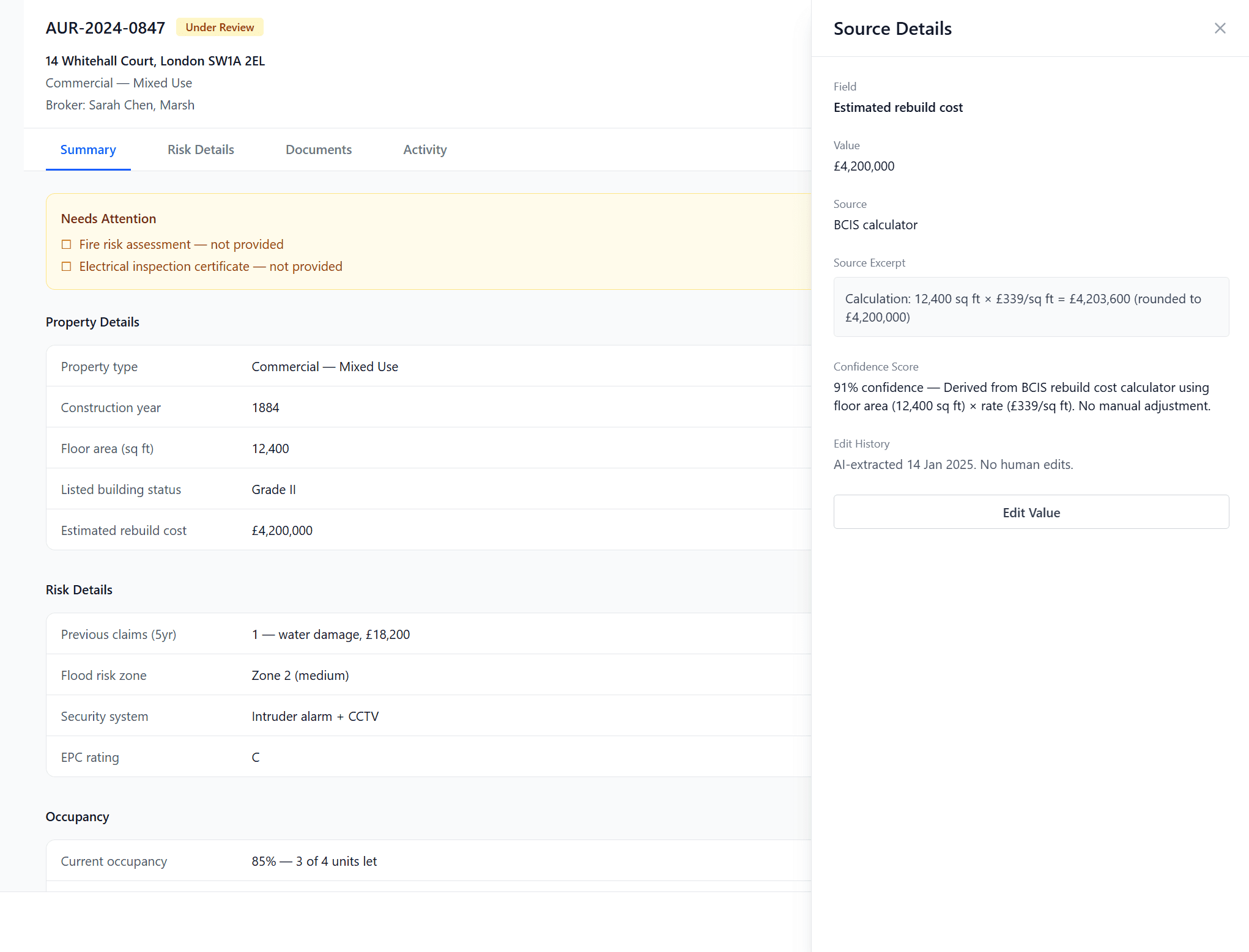Open the Documents tab
This screenshot has height=952, width=1249.
pos(319,150)
